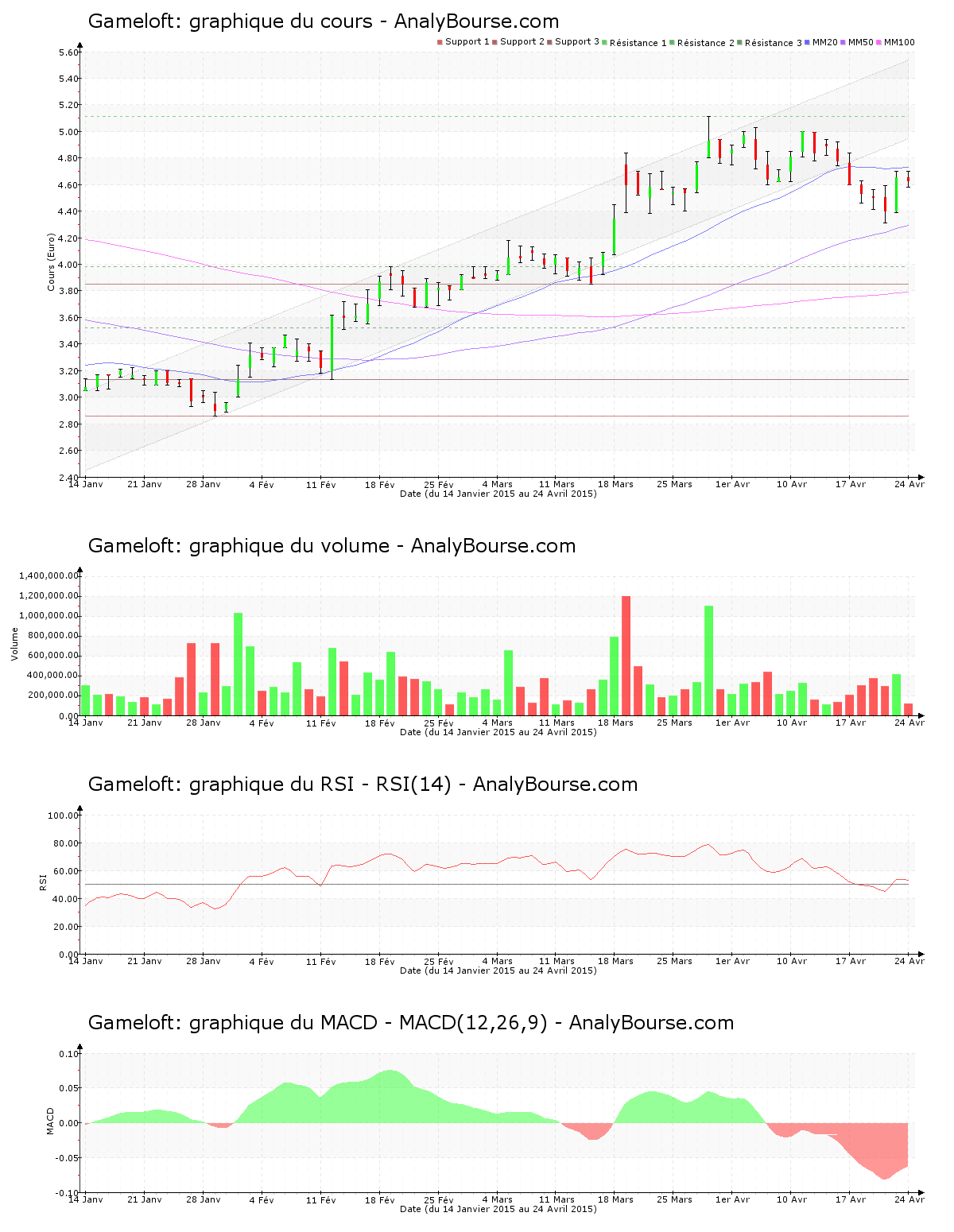
Task: Click the 80.00 value on the RSI axis
Action: pyautogui.click(x=66, y=843)
